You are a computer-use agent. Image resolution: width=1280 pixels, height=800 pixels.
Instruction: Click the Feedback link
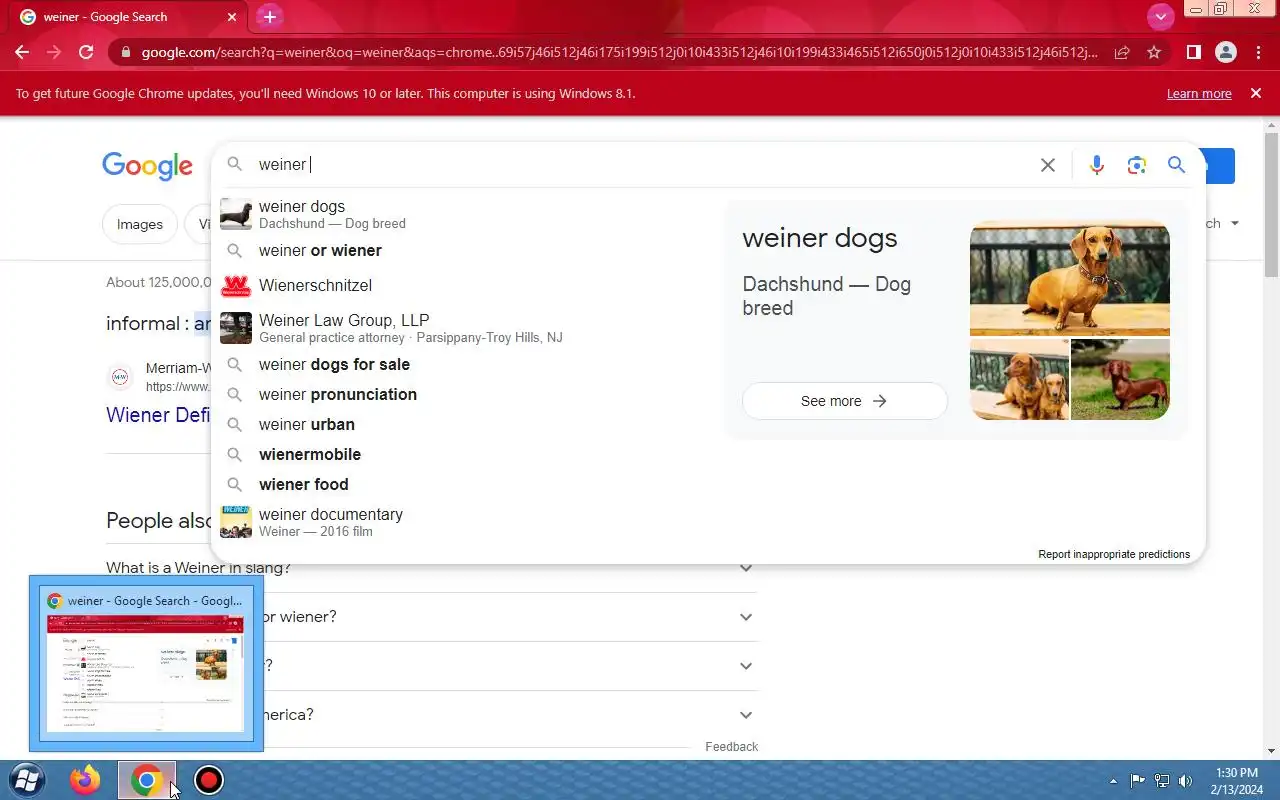(x=731, y=747)
